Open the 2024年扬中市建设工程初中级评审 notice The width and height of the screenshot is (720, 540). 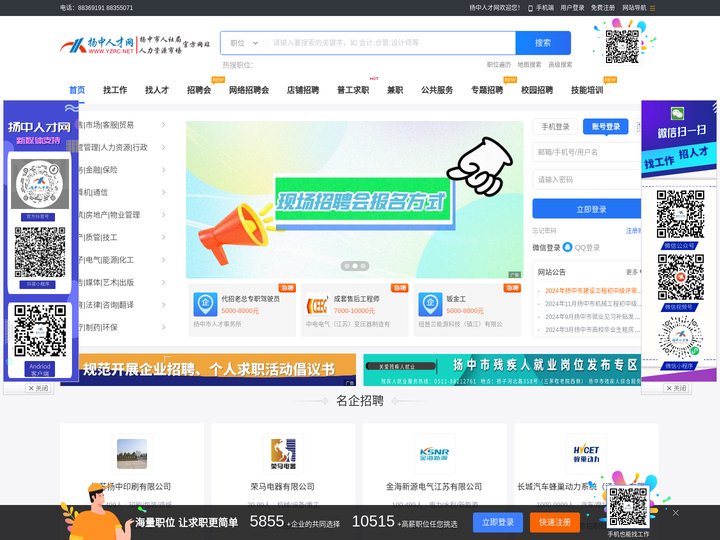click(592, 291)
